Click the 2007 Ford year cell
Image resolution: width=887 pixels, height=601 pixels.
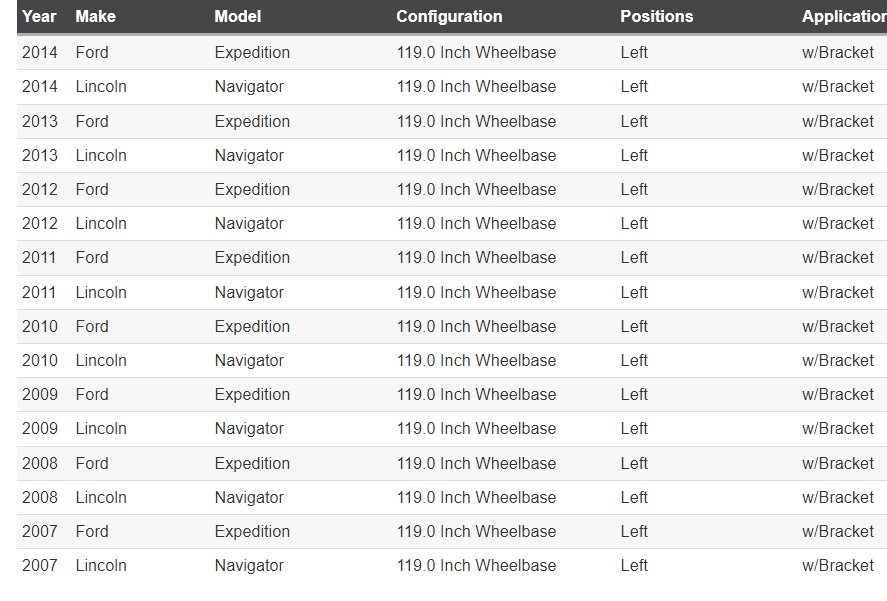click(40, 531)
